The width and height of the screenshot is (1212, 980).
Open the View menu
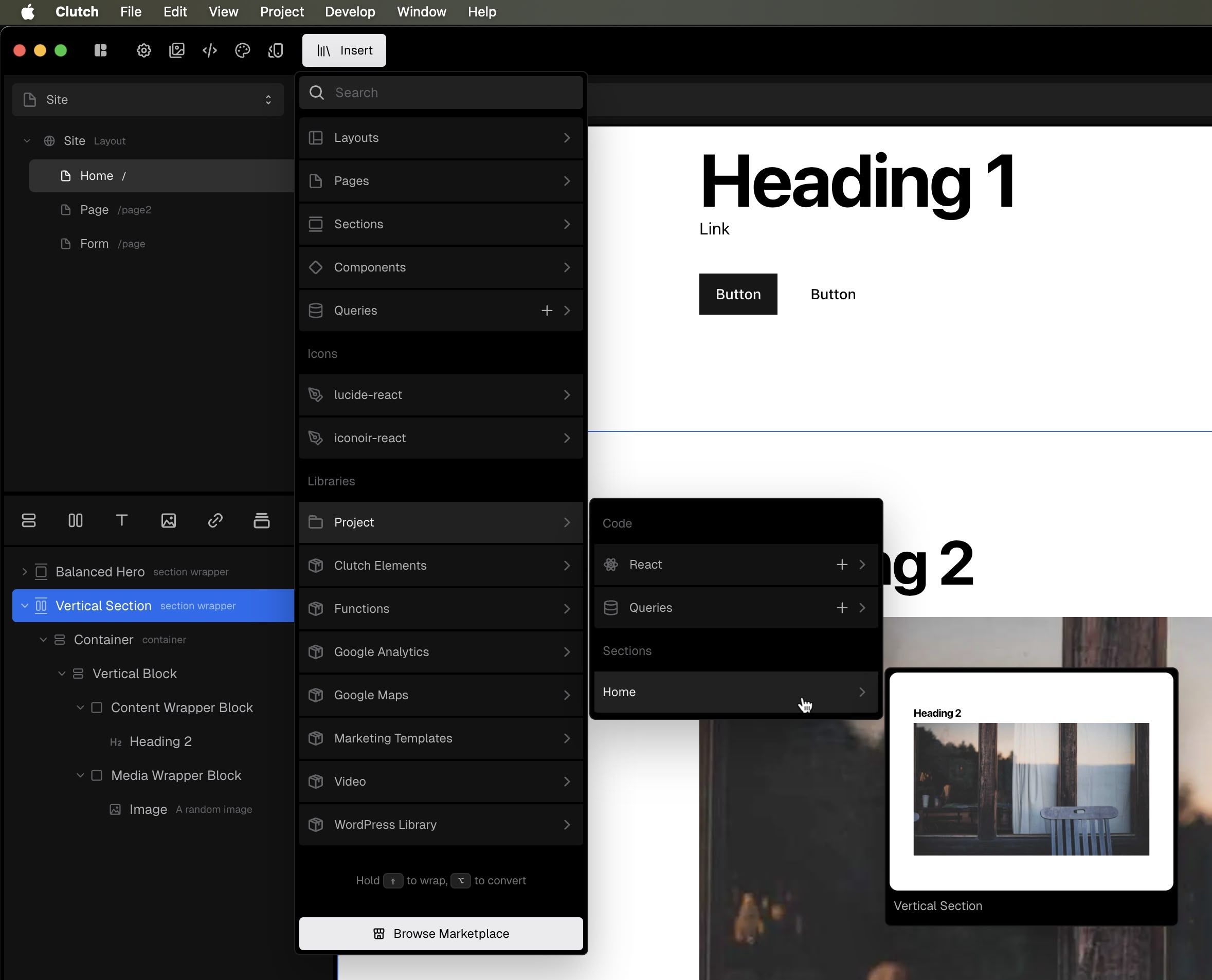click(224, 12)
